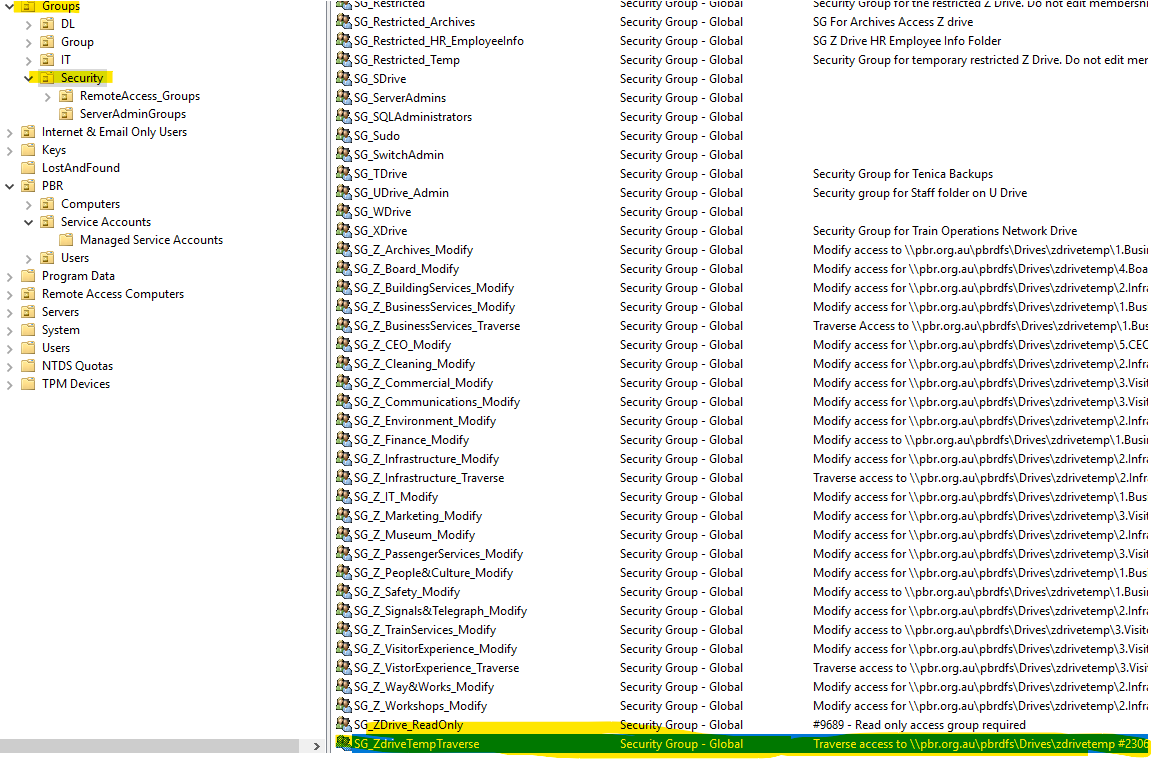
Task: Click the SG_ServerAdmins group icon
Action: (x=343, y=97)
